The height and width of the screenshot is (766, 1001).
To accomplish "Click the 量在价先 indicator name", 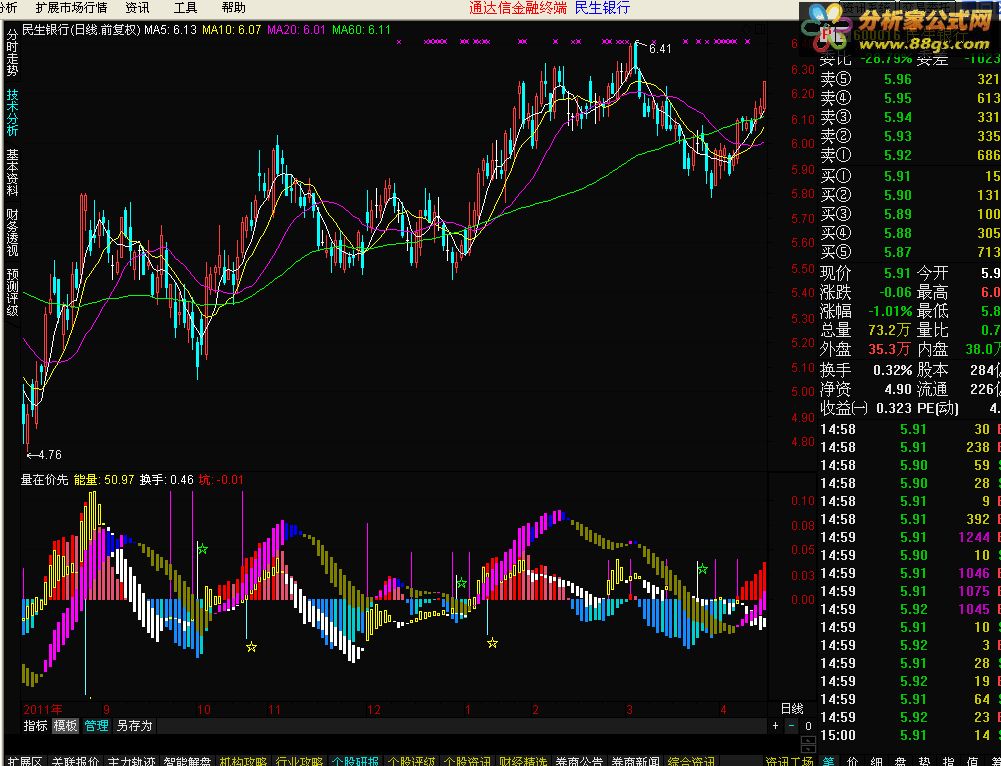I will pyautogui.click(x=45, y=479).
